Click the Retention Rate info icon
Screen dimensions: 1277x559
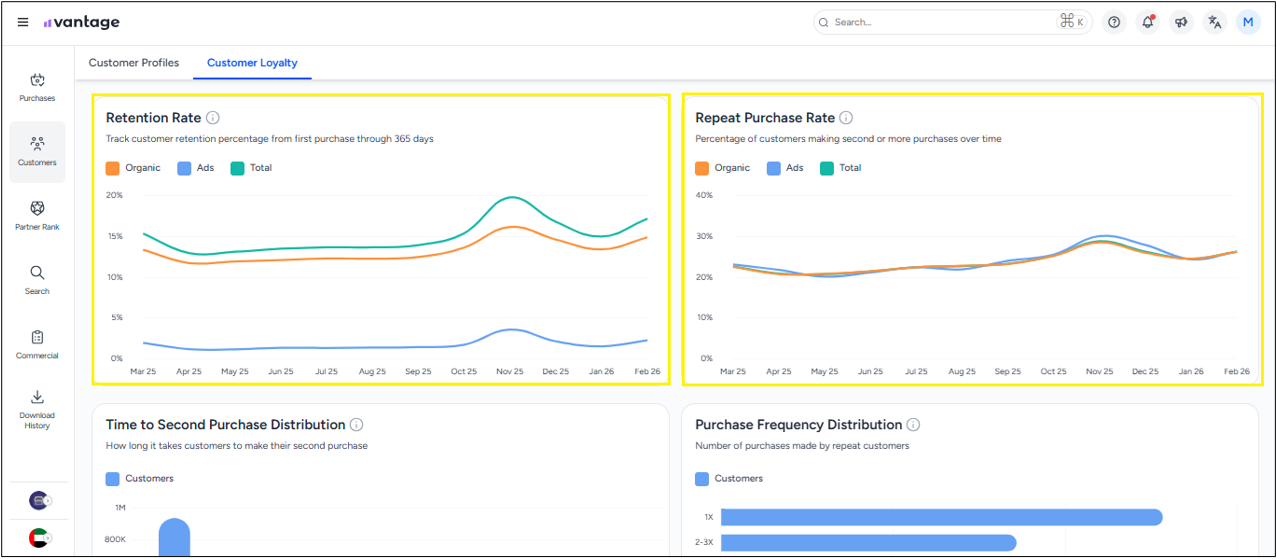pos(213,118)
